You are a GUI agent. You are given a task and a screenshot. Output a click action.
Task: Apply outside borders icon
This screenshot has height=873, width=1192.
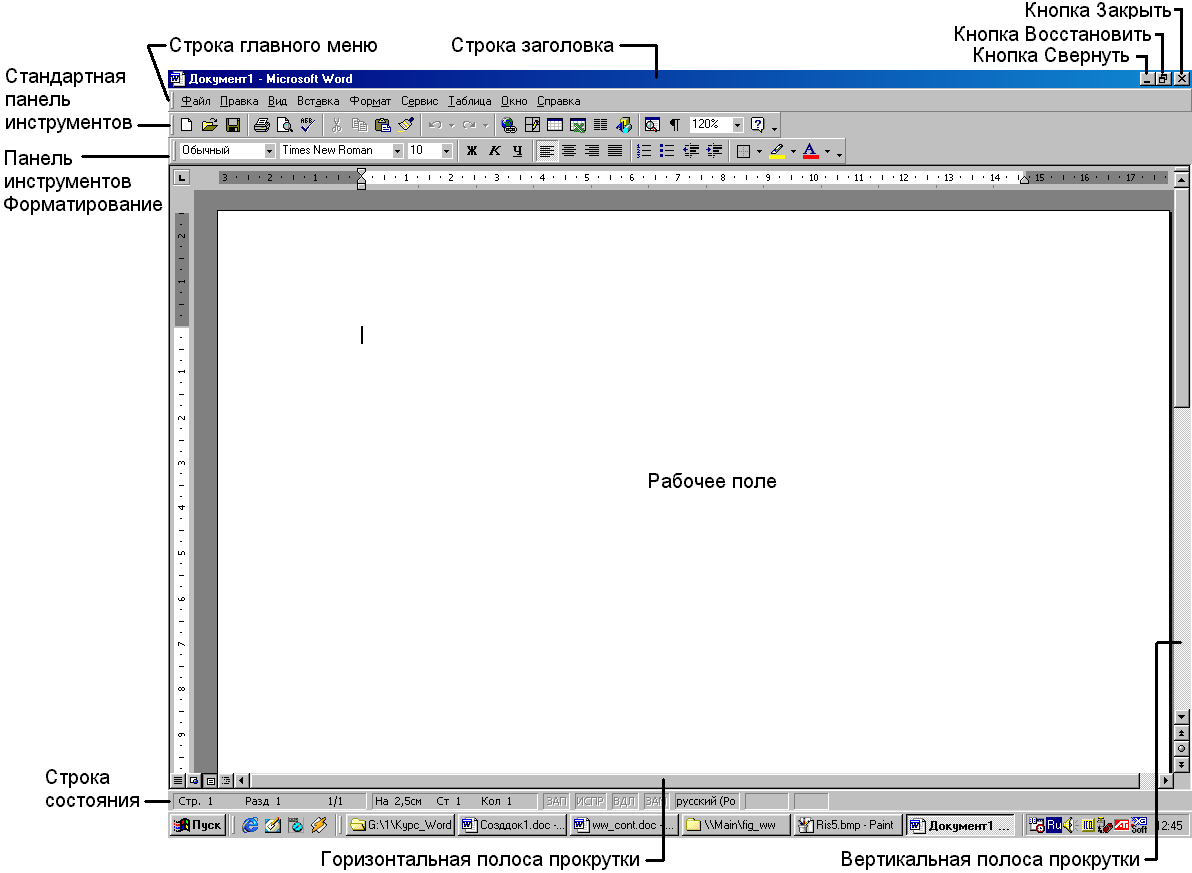(744, 151)
